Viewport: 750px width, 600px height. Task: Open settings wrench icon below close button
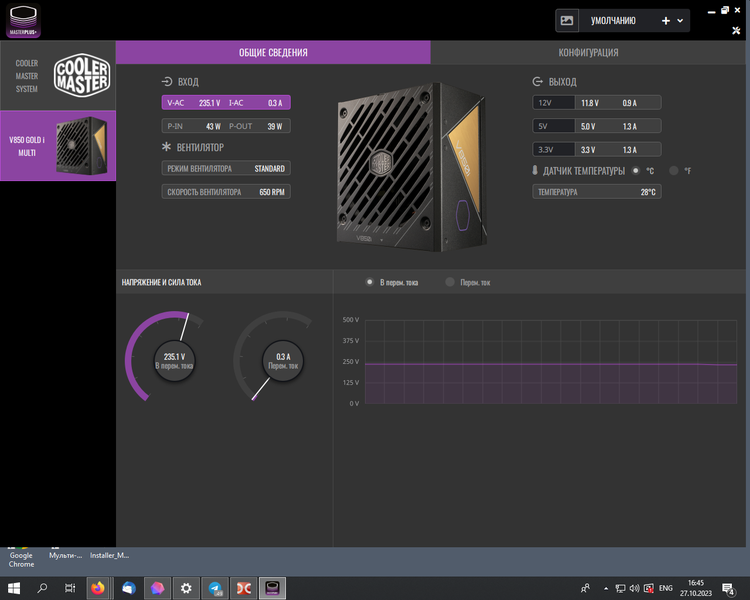(x=736, y=31)
